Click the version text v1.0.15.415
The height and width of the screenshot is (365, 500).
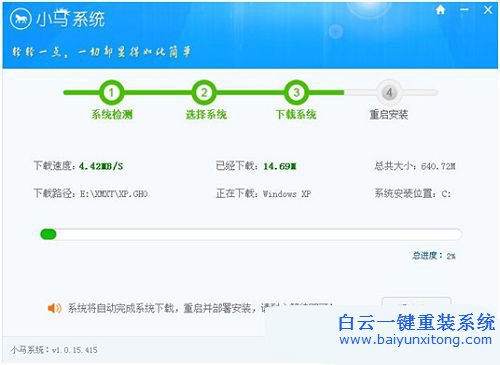(75, 350)
